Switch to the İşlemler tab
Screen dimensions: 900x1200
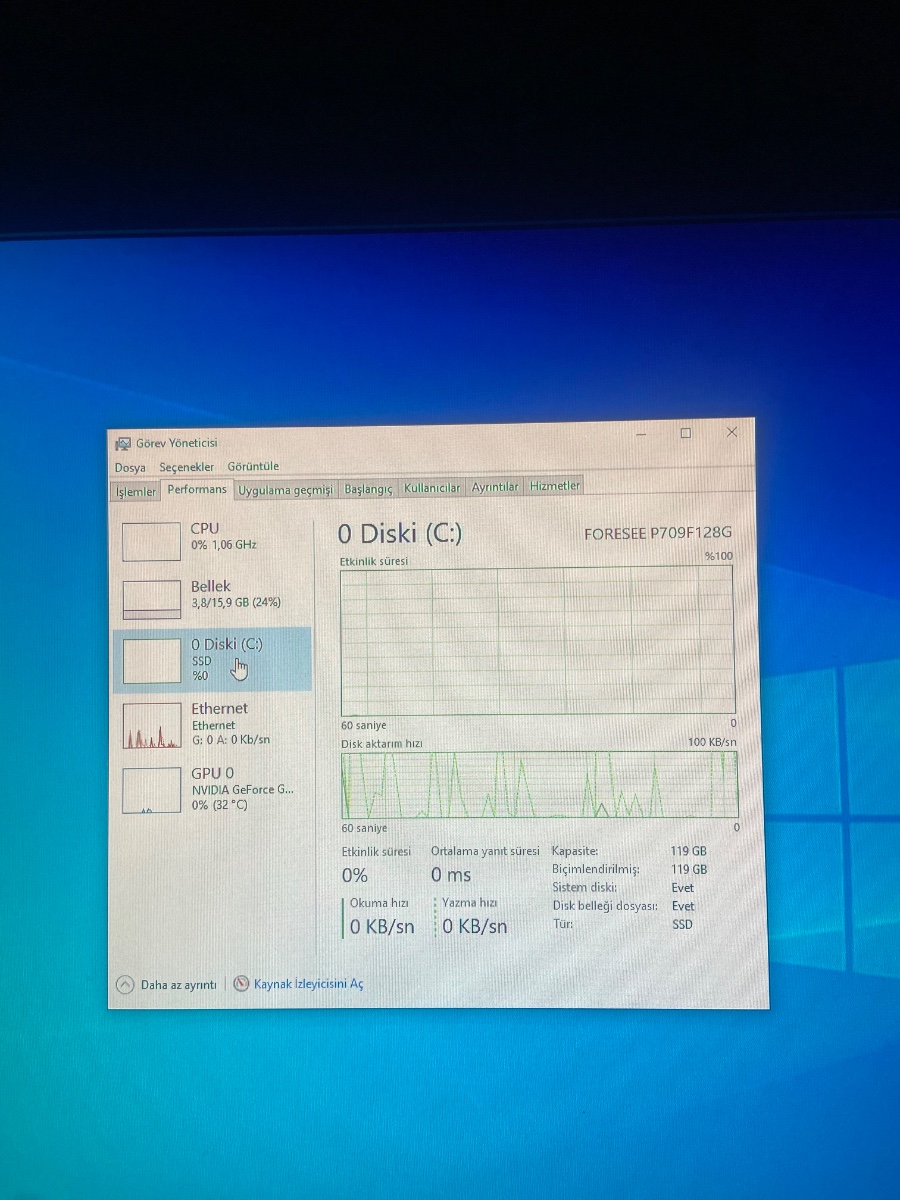pos(136,491)
